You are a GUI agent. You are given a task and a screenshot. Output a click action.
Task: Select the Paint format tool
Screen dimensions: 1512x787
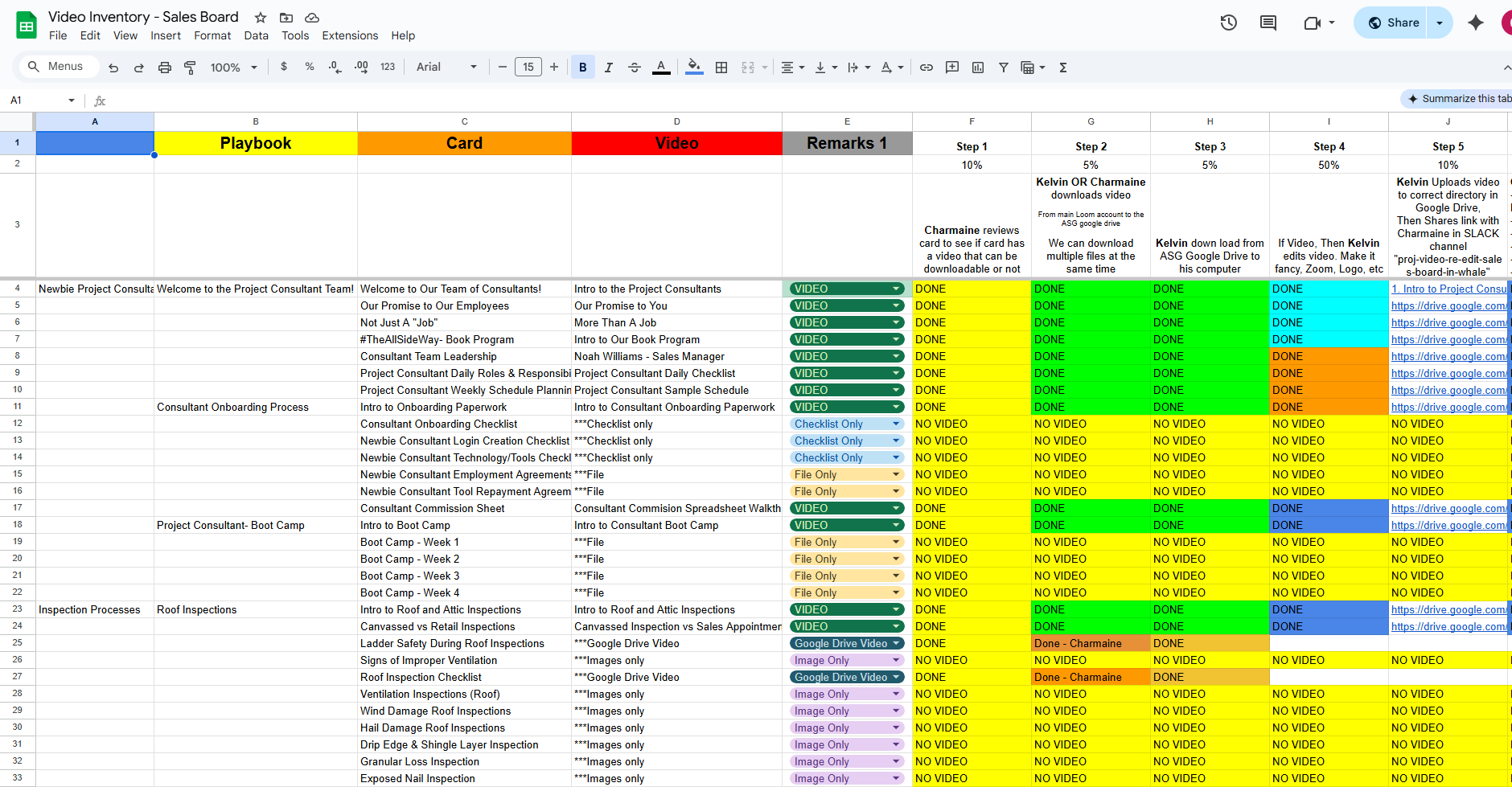[x=190, y=68]
